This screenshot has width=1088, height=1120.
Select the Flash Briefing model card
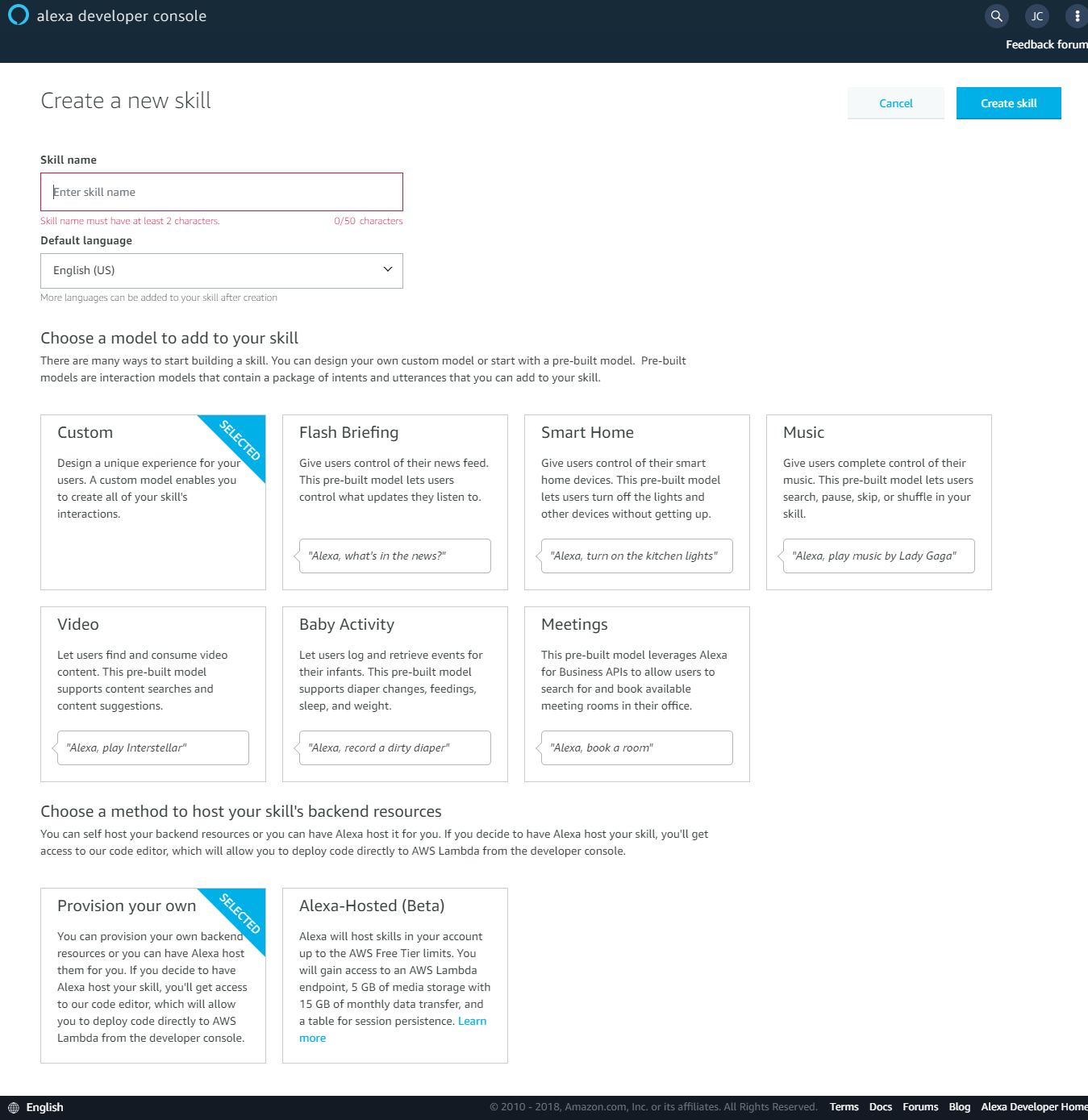pos(395,502)
